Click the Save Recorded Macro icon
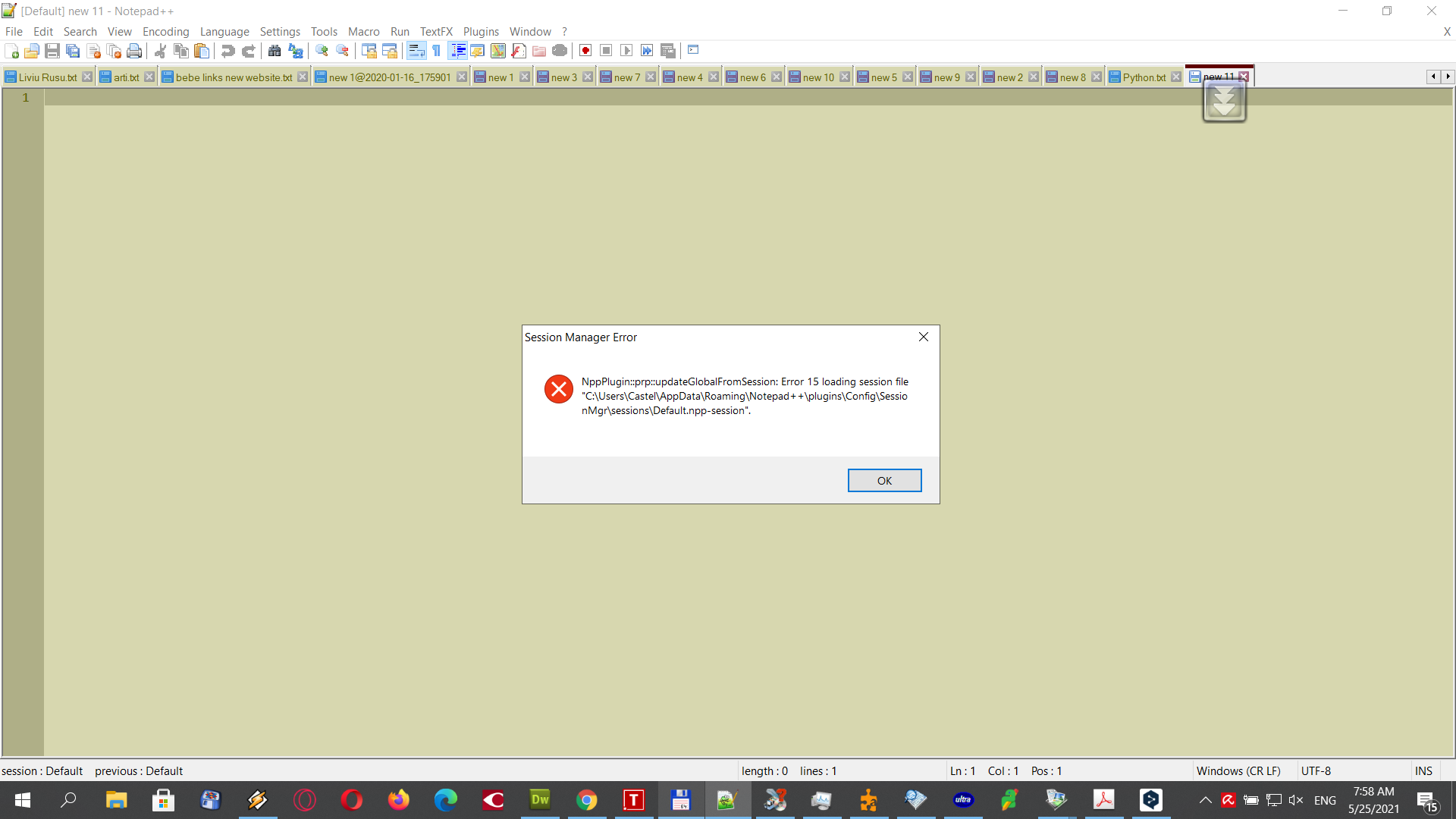 point(668,51)
